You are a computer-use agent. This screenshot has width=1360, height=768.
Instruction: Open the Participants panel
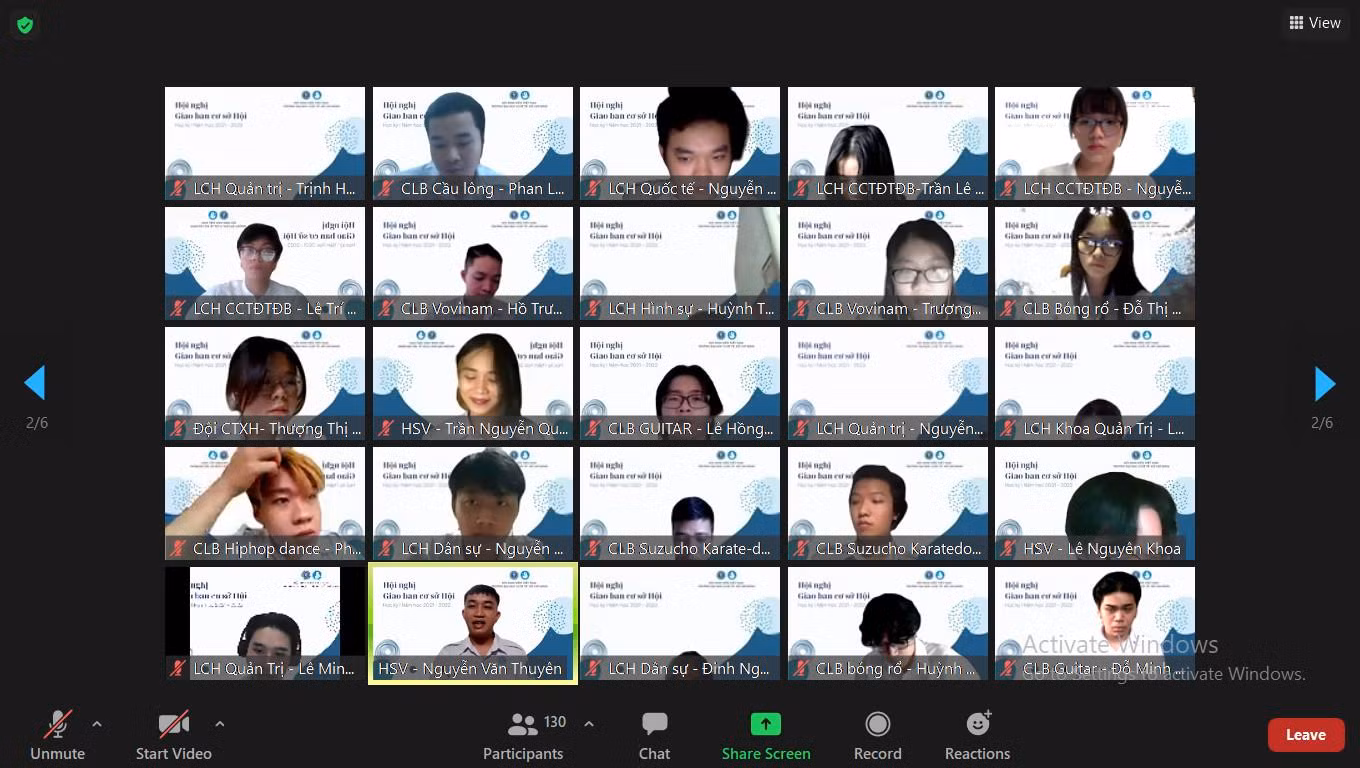click(523, 736)
